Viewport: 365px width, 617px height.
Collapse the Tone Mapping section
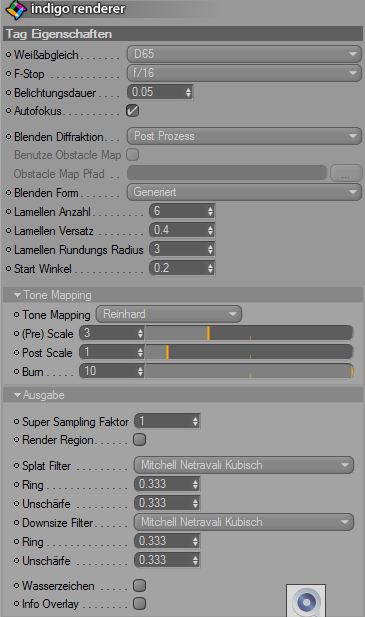(17, 295)
